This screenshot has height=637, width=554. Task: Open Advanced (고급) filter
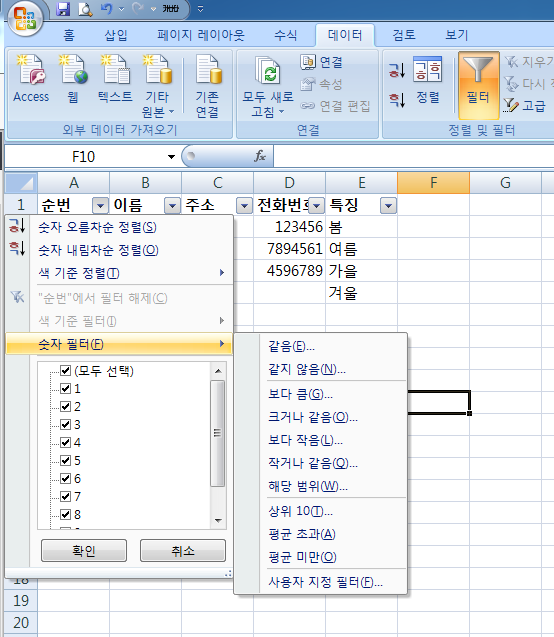pos(525,106)
